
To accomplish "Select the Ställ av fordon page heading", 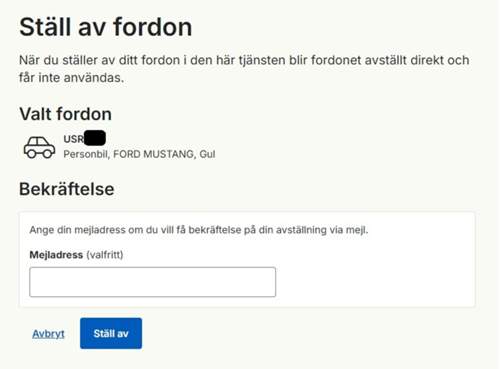I will pyautogui.click(x=106, y=27).
